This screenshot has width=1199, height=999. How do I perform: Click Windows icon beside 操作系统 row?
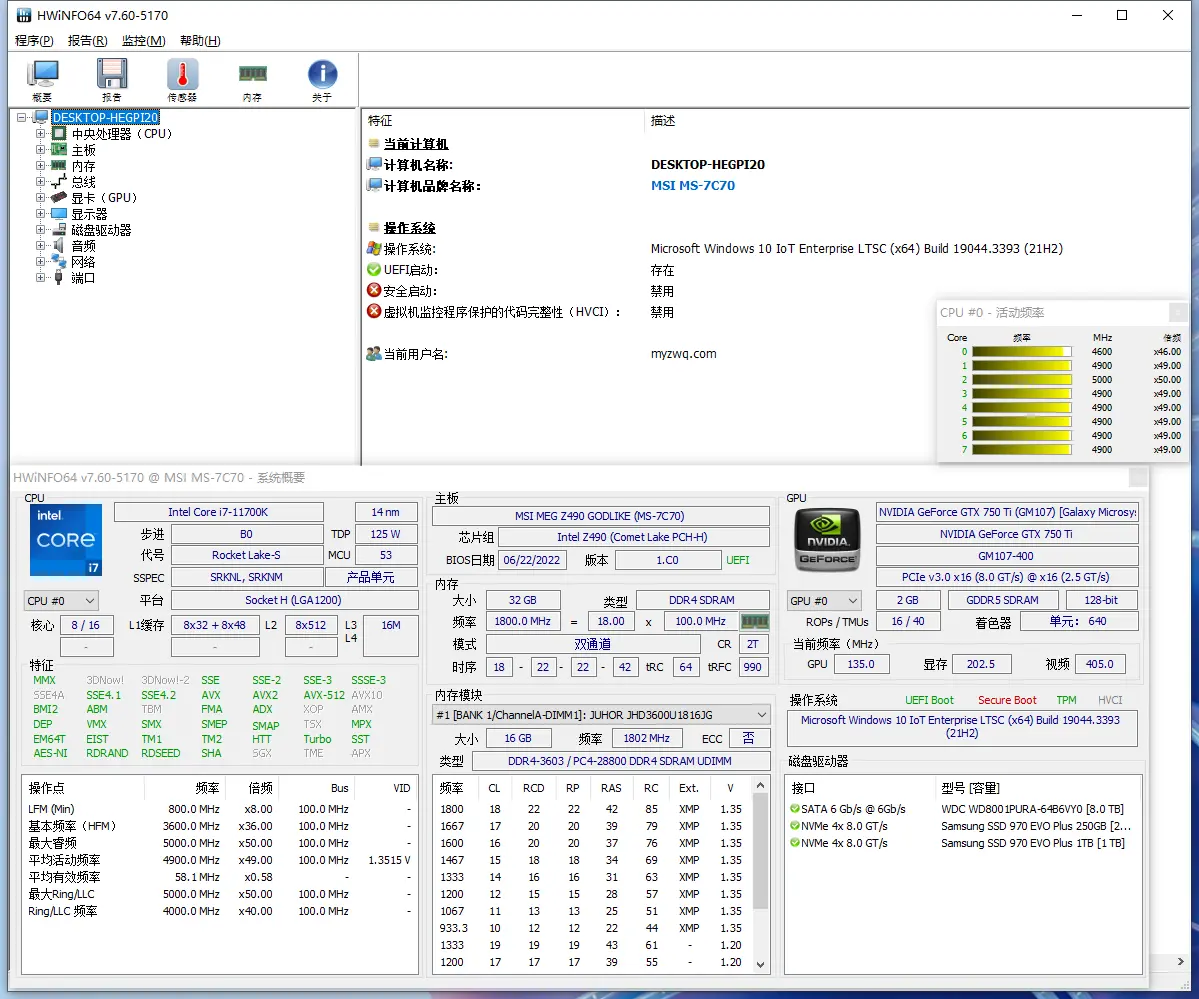pyautogui.click(x=374, y=248)
